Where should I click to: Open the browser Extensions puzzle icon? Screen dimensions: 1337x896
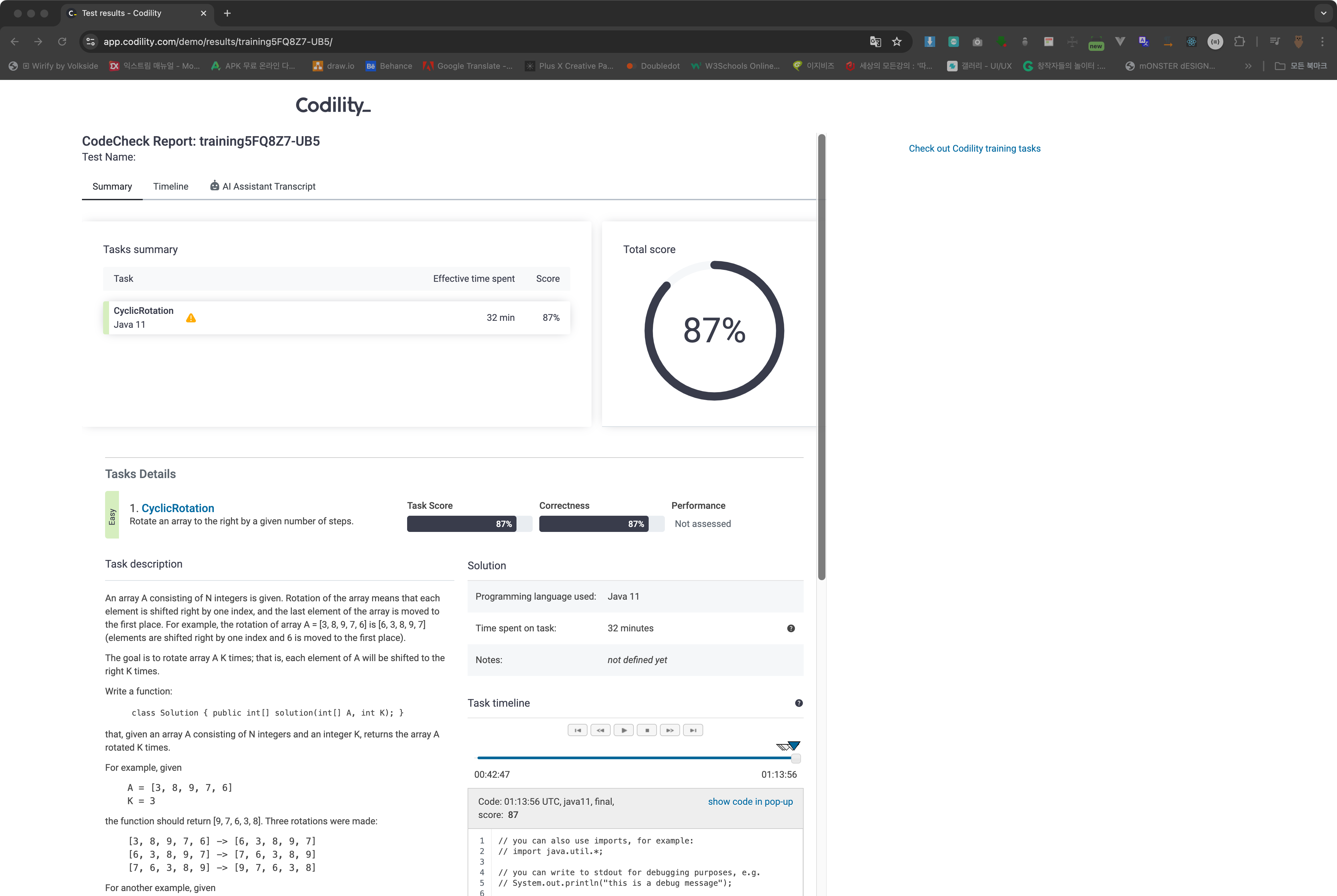(1239, 42)
